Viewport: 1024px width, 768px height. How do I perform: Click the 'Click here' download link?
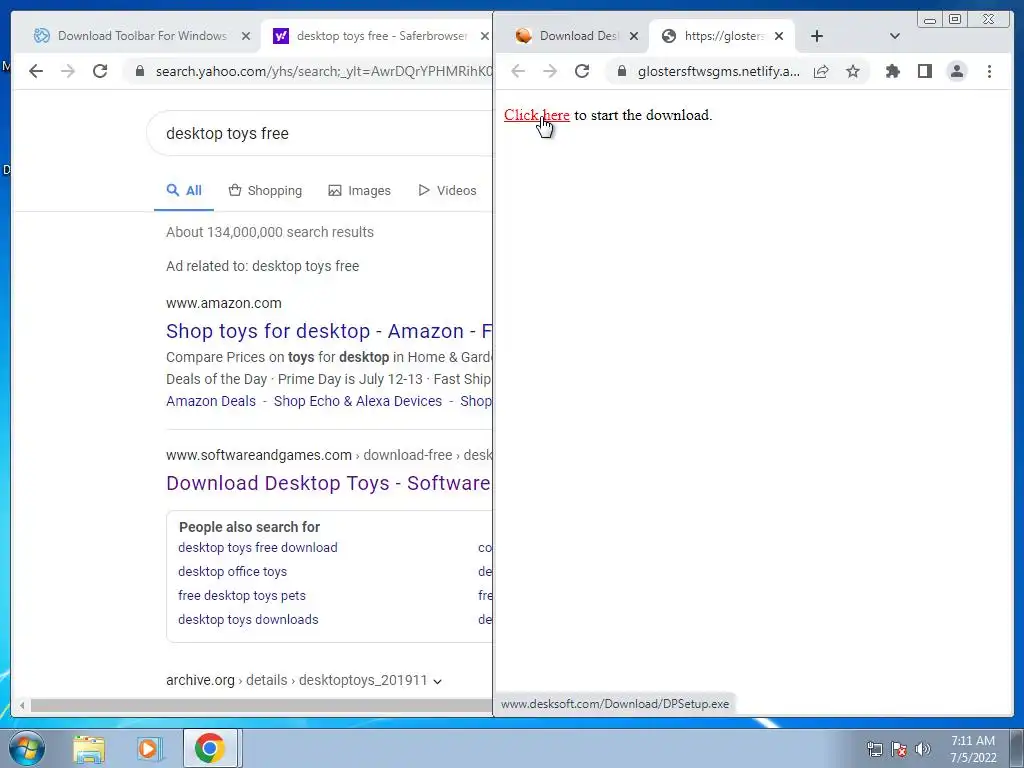(536, 115)
